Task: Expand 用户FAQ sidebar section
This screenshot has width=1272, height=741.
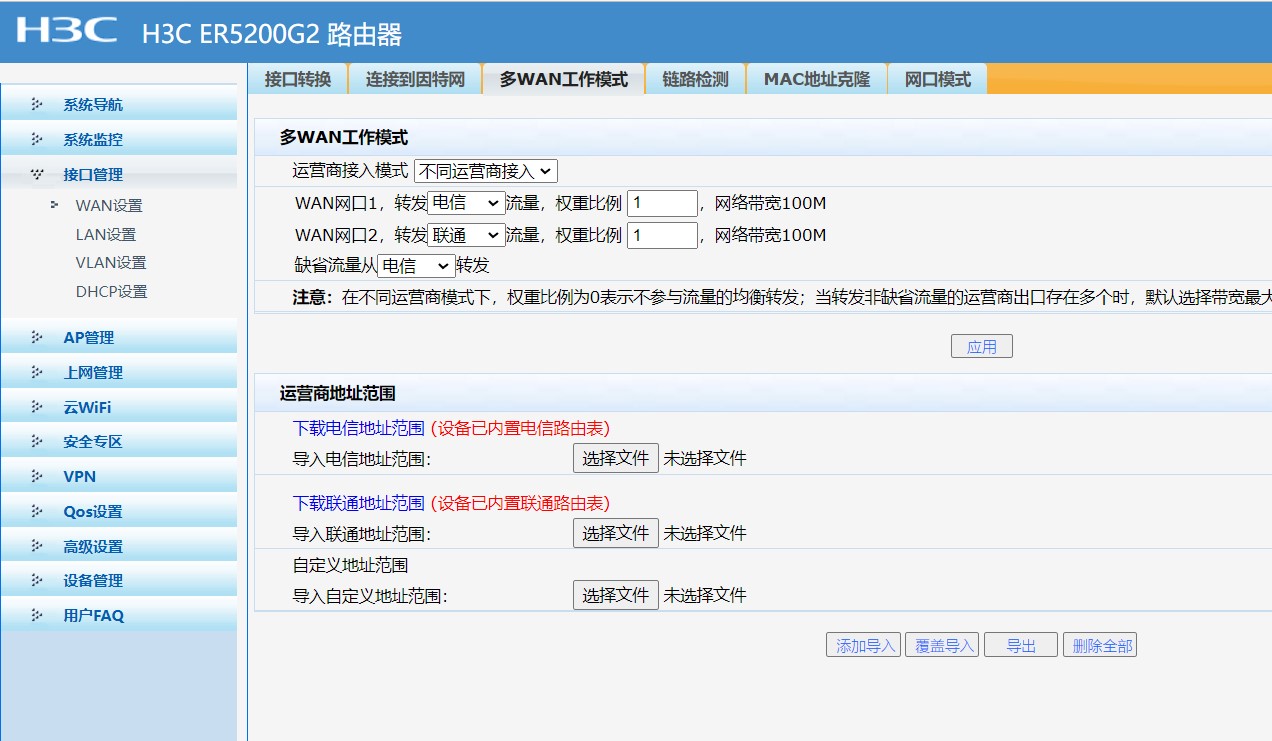Action: (x=119, y=615)
